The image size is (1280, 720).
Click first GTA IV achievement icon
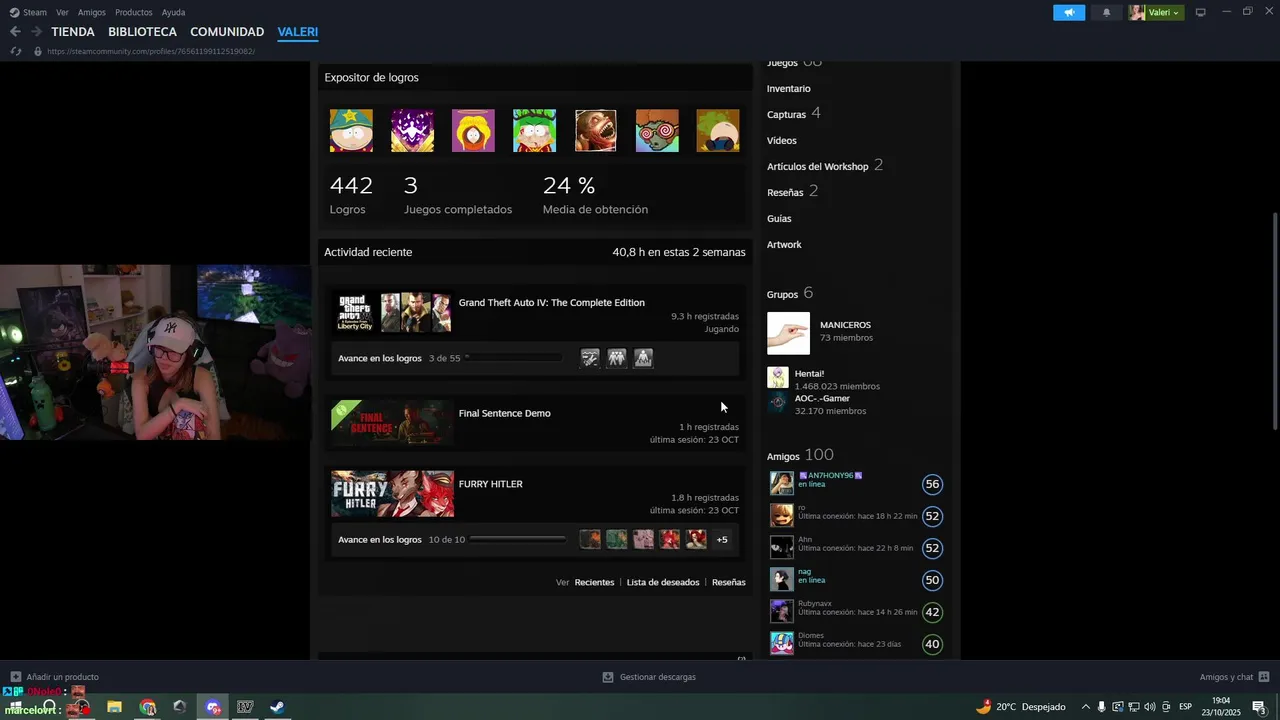tap(590, 357)
